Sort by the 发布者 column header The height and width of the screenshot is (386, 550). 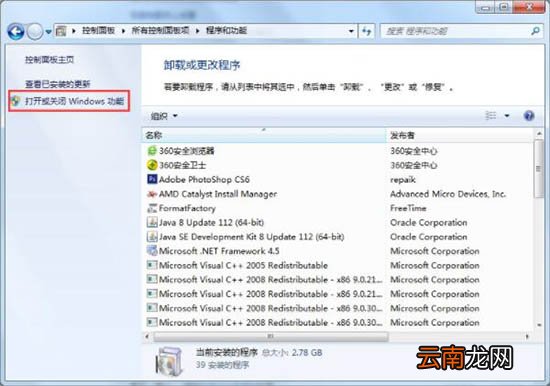point(459,135)
